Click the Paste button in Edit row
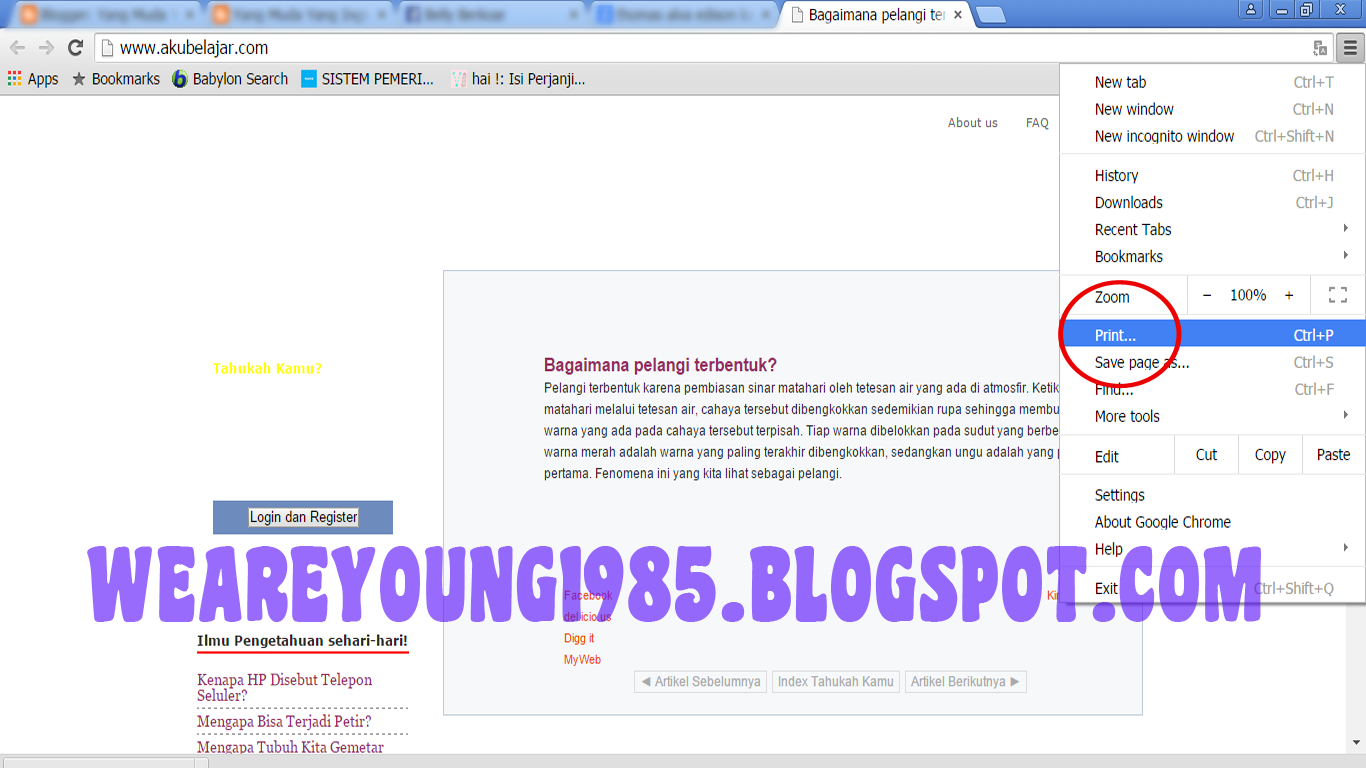 click(1334, 454)
